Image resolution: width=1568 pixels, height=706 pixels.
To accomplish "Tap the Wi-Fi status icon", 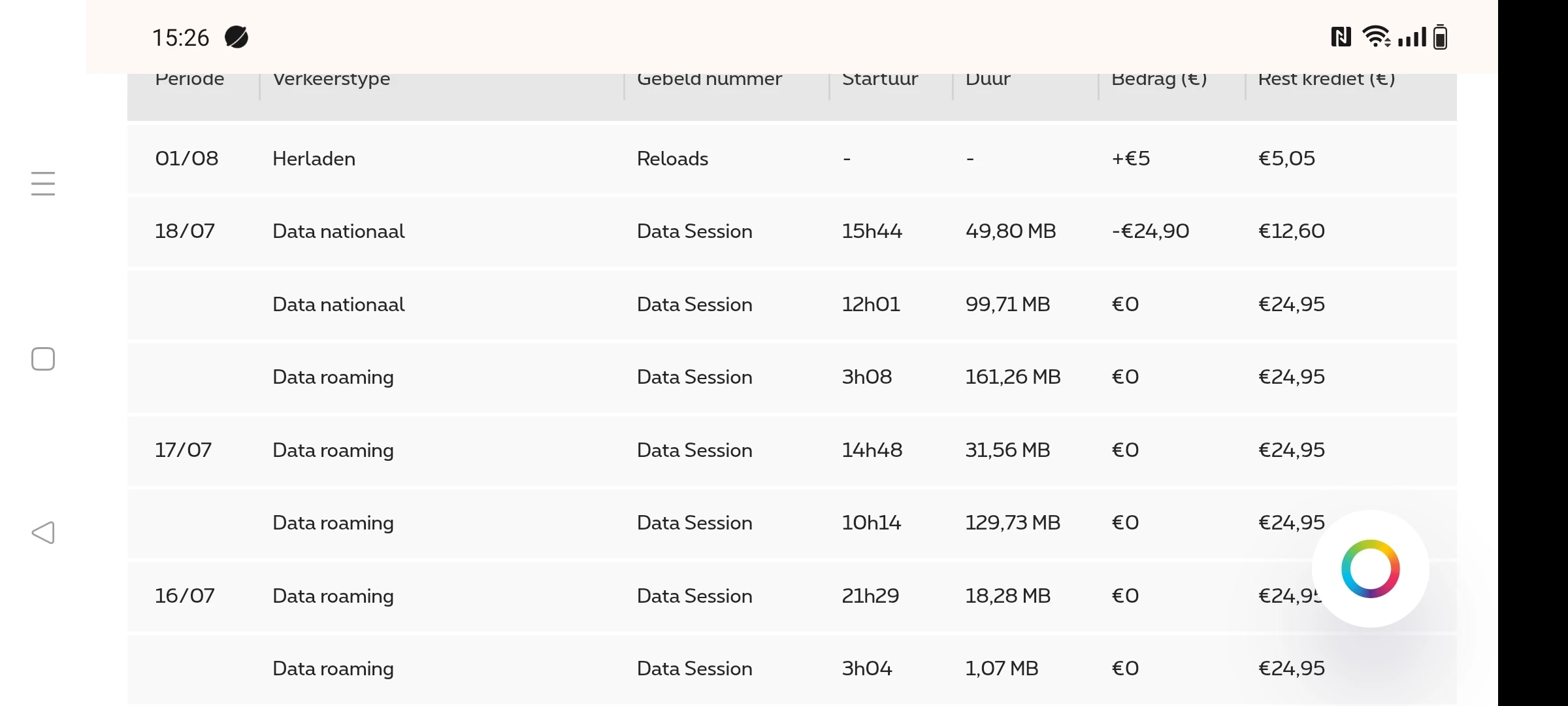I will click(1376, 37).
